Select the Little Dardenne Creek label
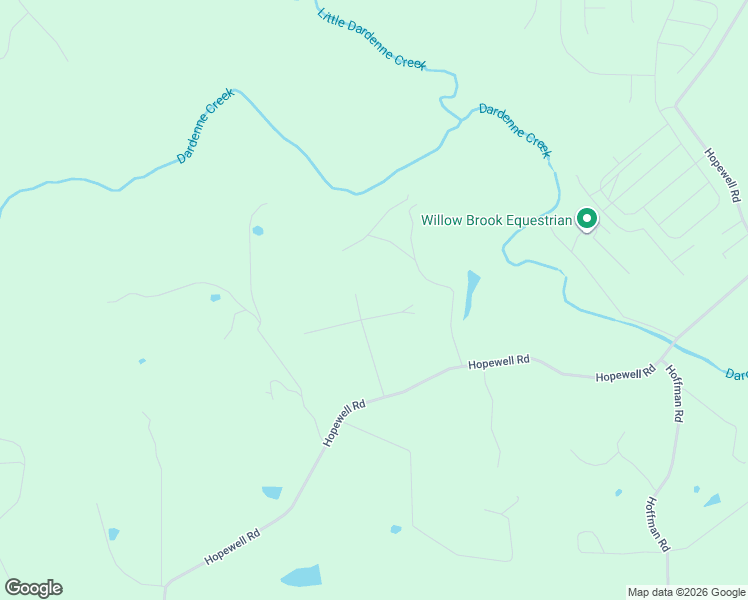Image resolution: width=748 pixels, height=600 pixels. coord(371,40)
